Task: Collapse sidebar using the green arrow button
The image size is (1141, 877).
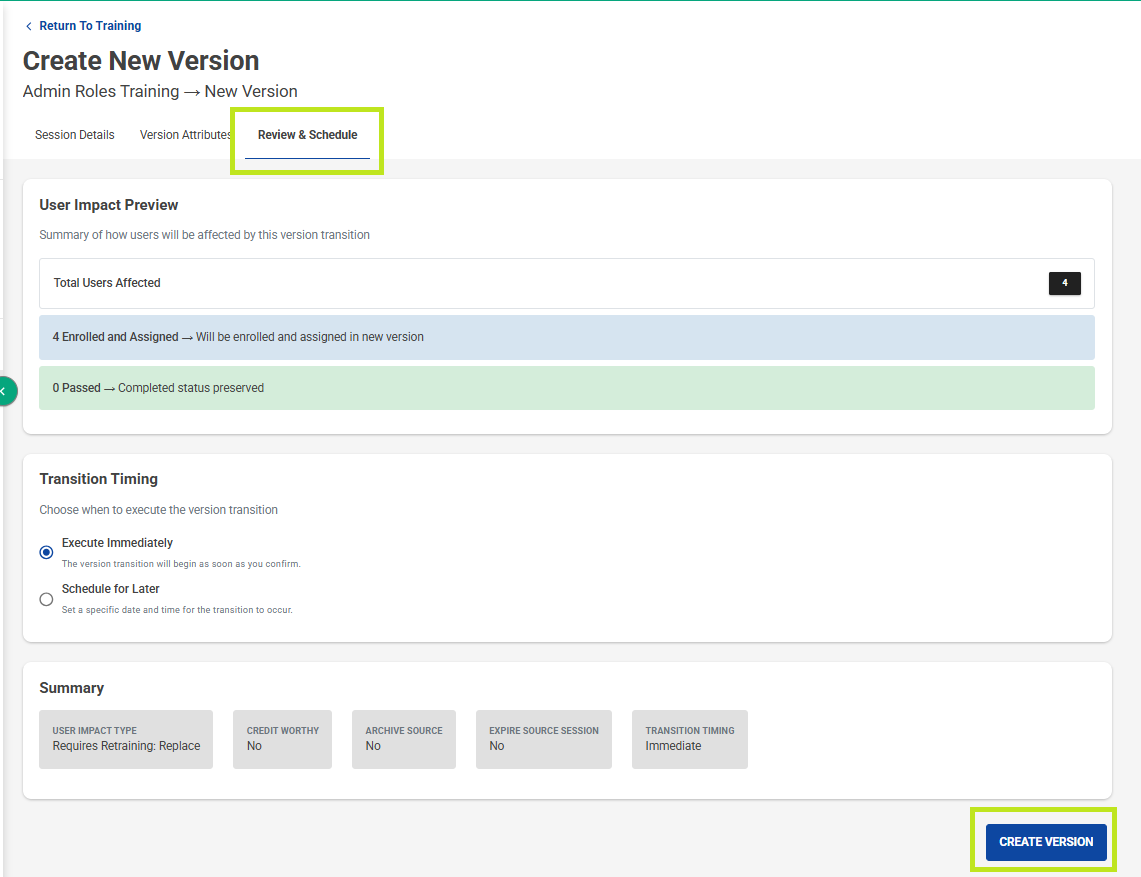Action: (5, 391)
